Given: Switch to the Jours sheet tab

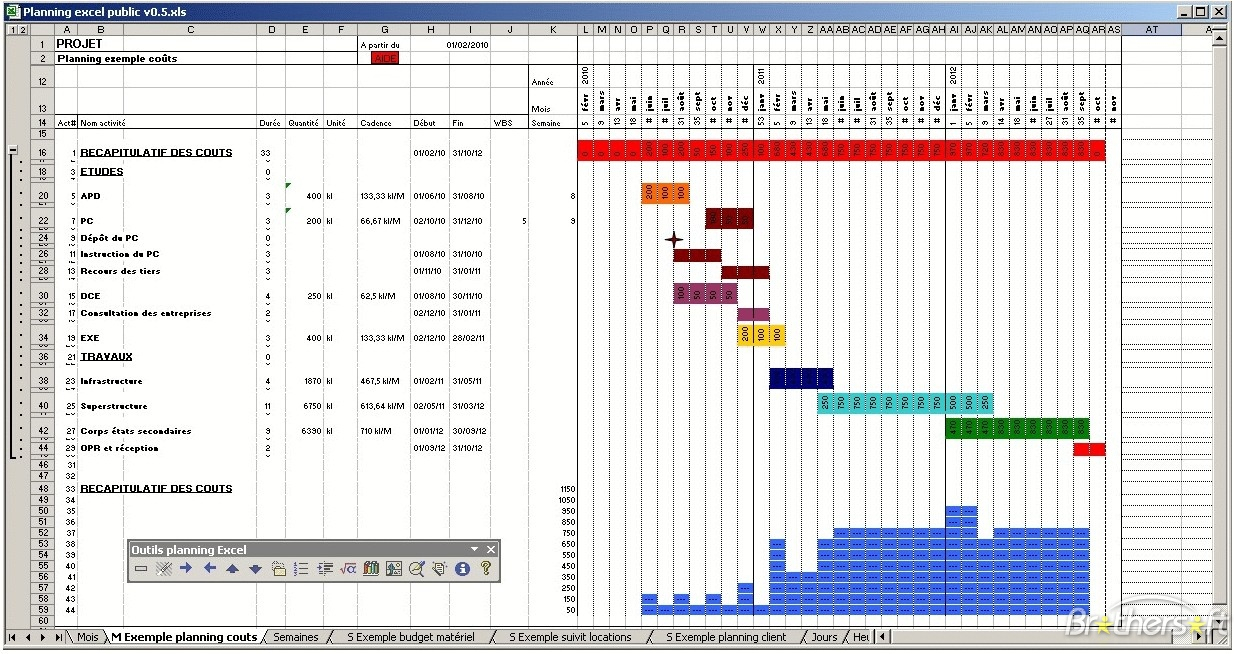Looking at the screenshot, I should 825,637.
